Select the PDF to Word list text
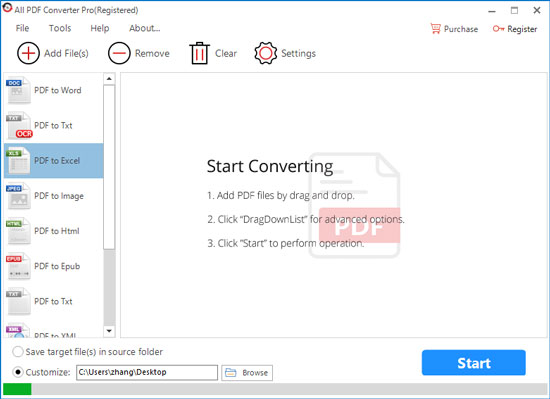This screenshot has width=550, height=399. 58,90
